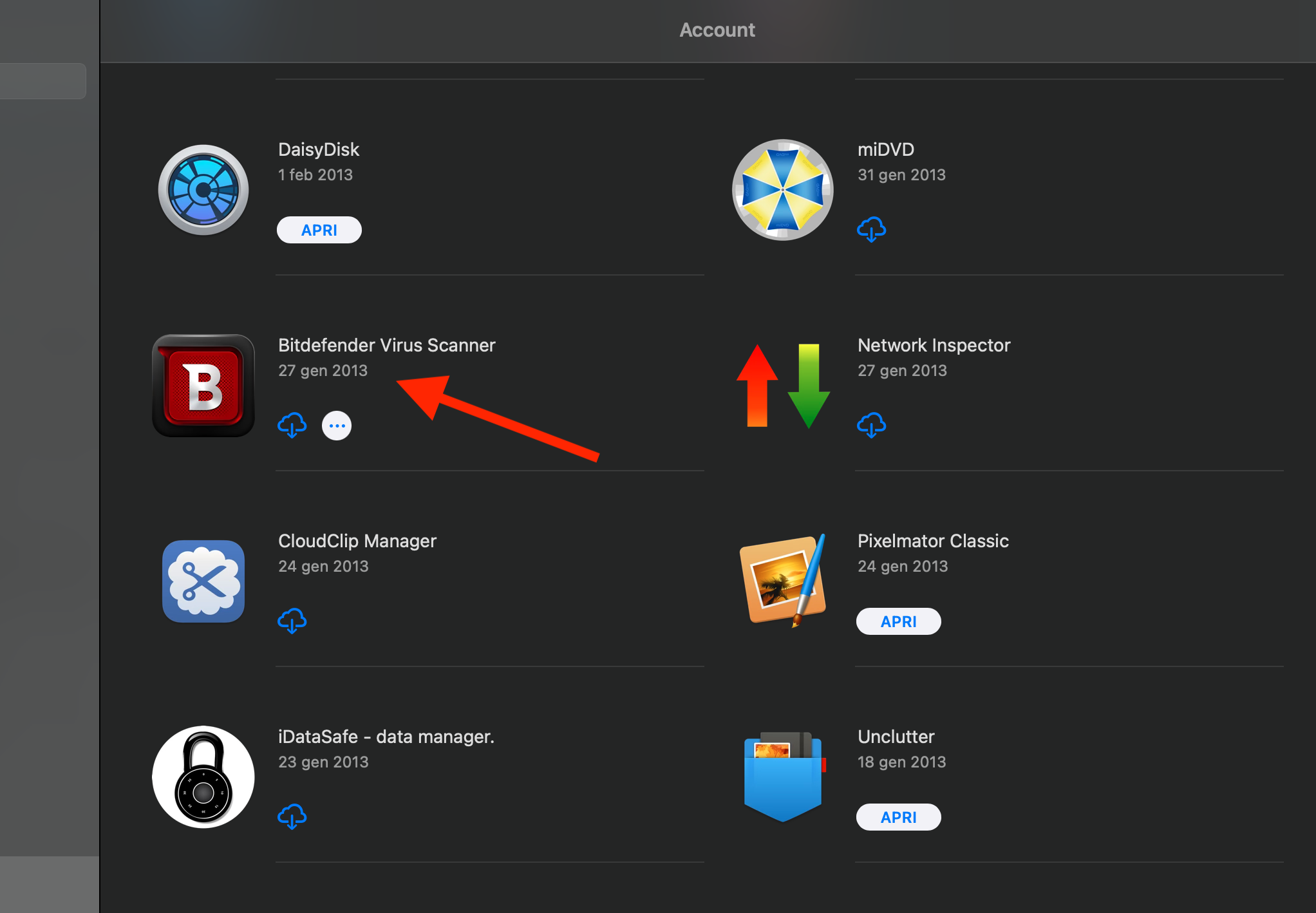Click the miDVD app icon

[783, 190]
